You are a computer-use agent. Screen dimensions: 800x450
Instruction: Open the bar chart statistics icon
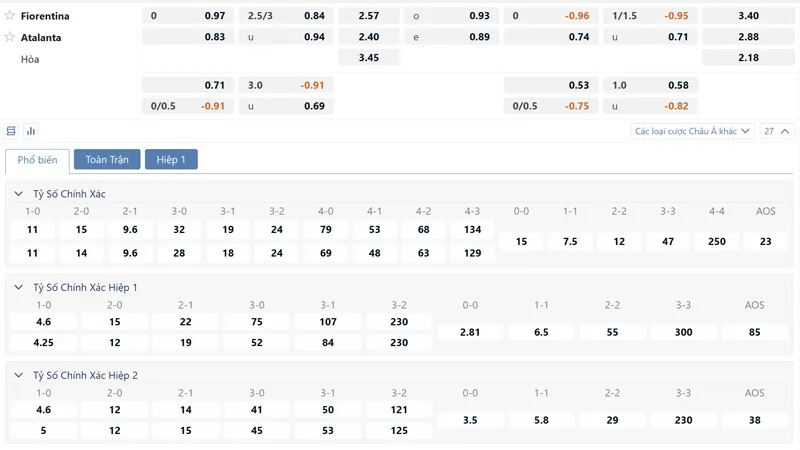pyautogui.click(x=31, y=131)
